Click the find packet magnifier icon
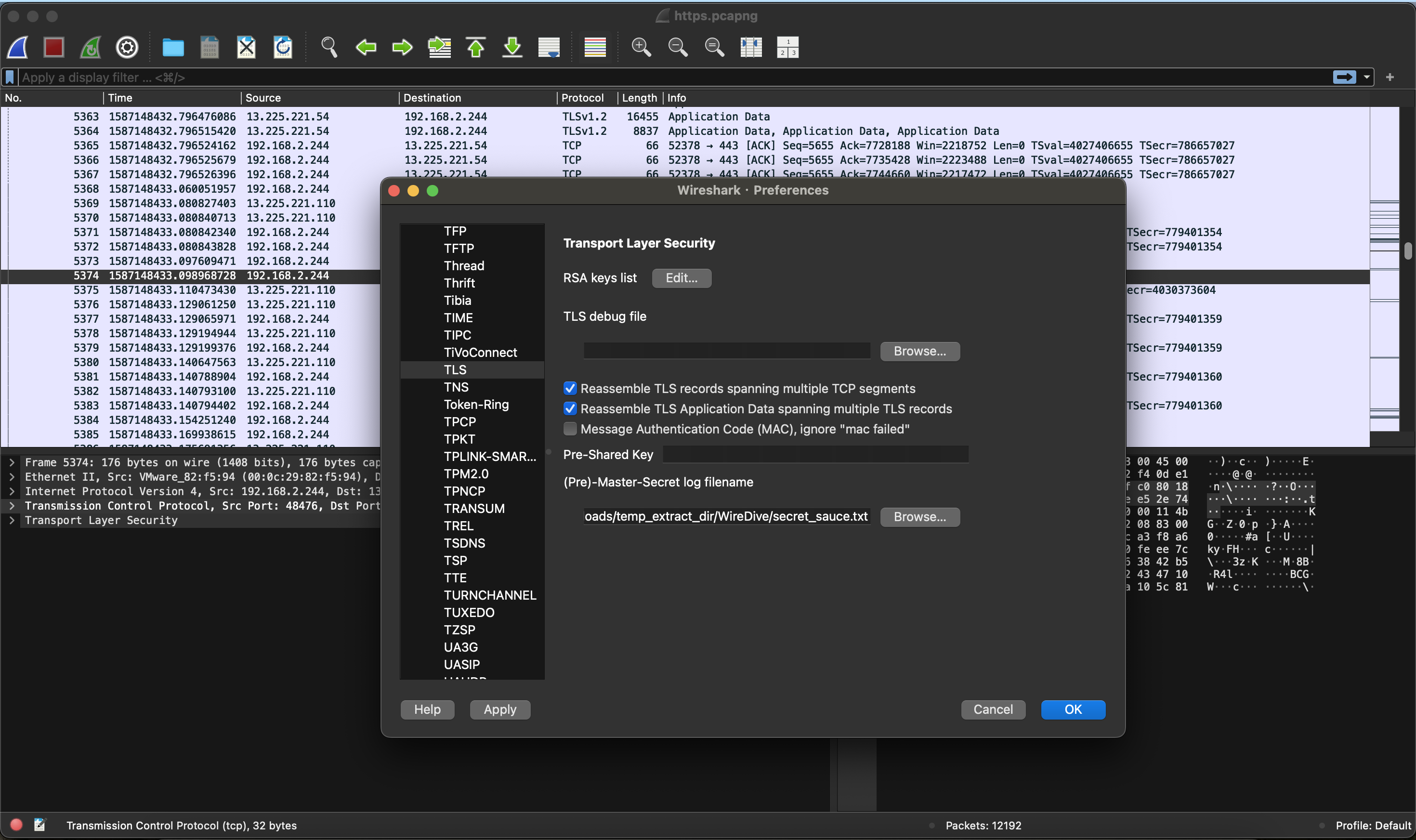The image size is (1416, 840). tap(329, 47)
